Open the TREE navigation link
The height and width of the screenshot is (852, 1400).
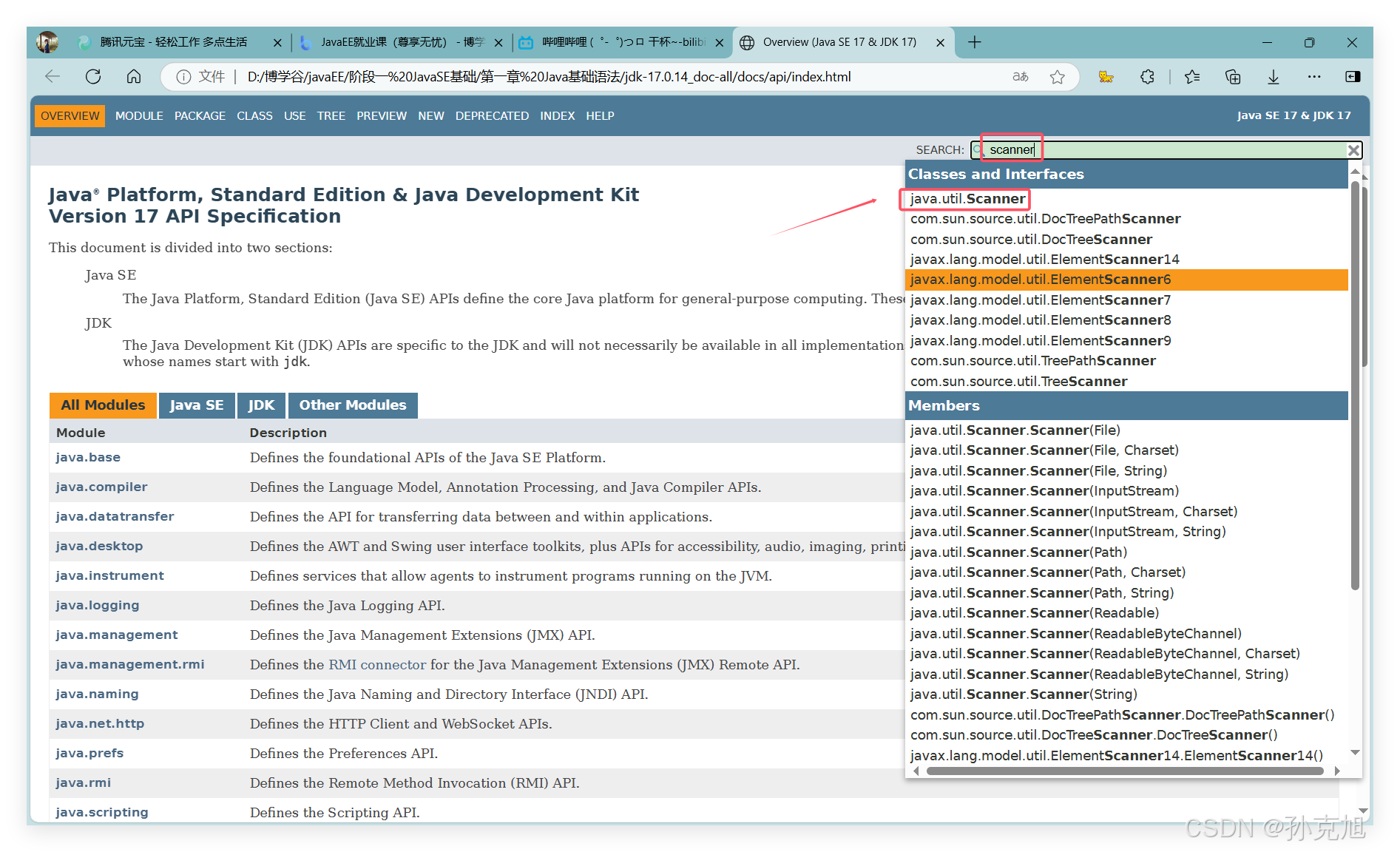[331, 116]
